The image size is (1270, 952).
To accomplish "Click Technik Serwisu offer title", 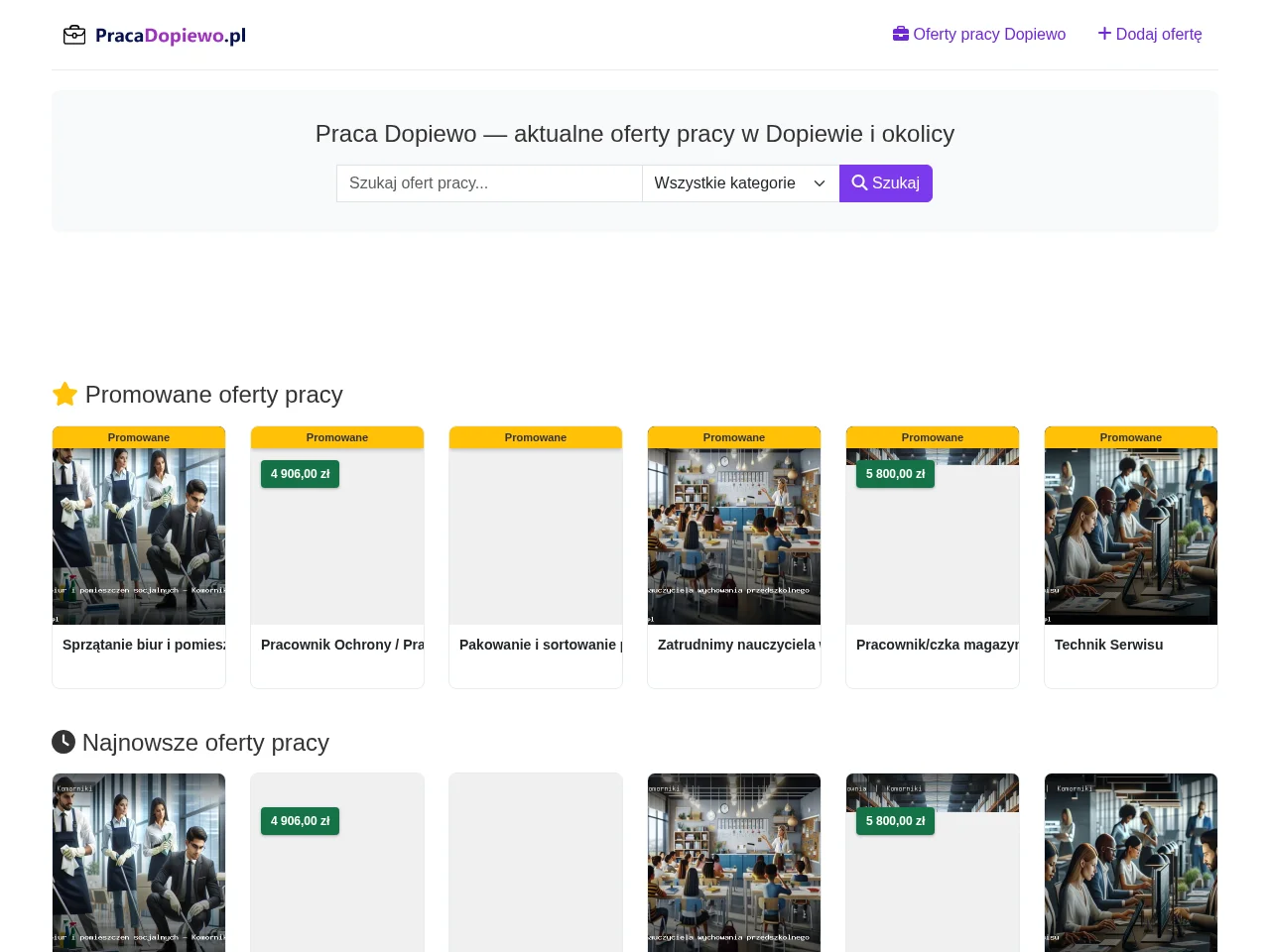I will pyautogui.click(x=1109, y=645).
